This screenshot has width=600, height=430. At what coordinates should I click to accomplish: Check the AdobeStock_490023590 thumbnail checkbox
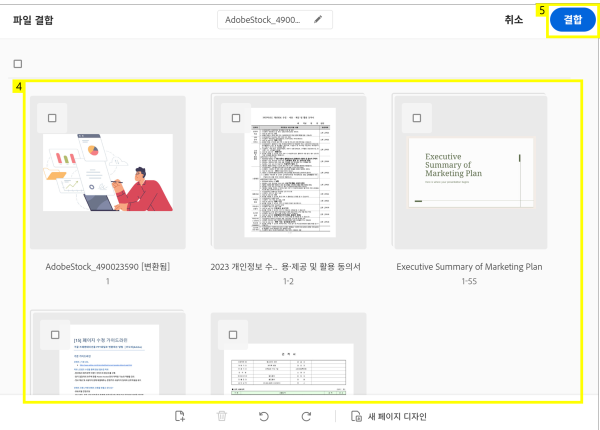point(52,118)
